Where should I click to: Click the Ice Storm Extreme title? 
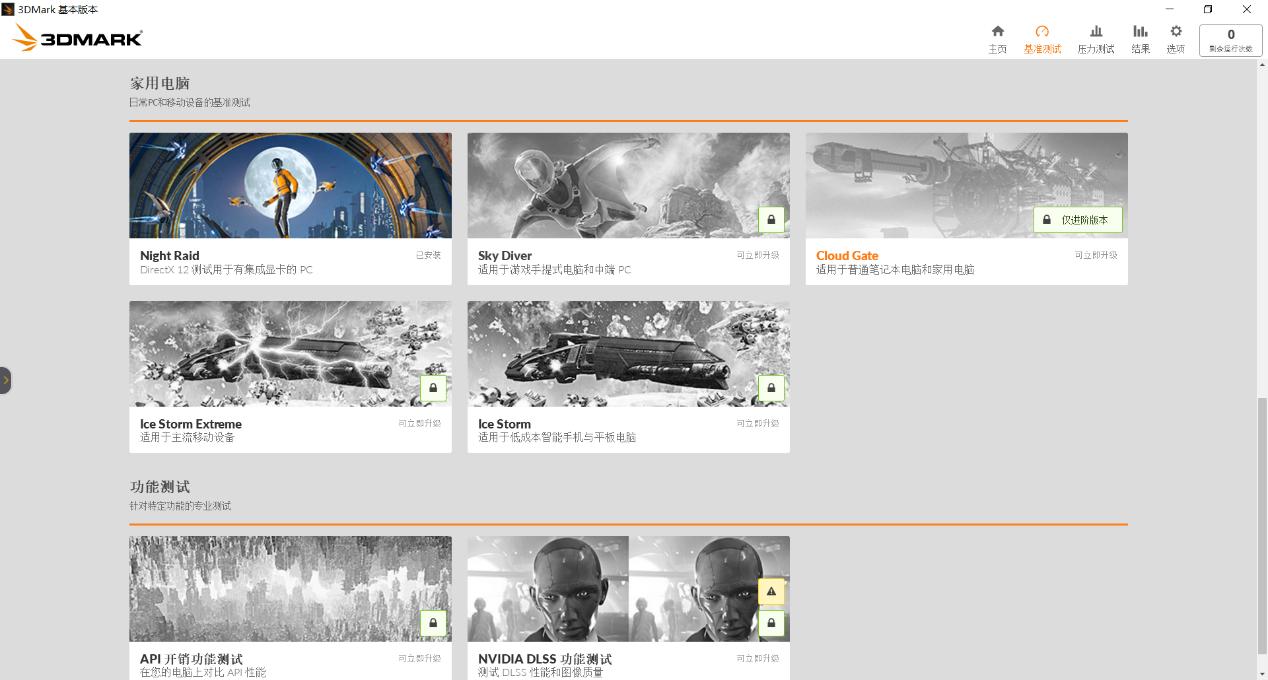tap(191, 423)
